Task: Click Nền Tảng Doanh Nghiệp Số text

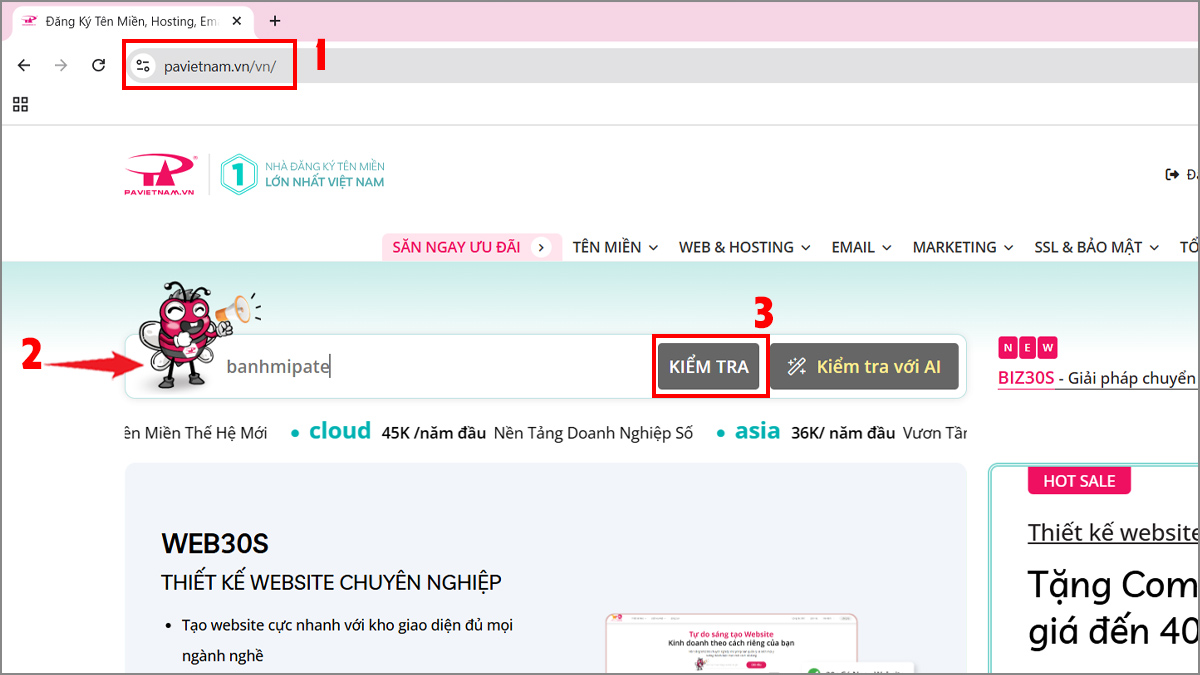Action: click(593, 433)
